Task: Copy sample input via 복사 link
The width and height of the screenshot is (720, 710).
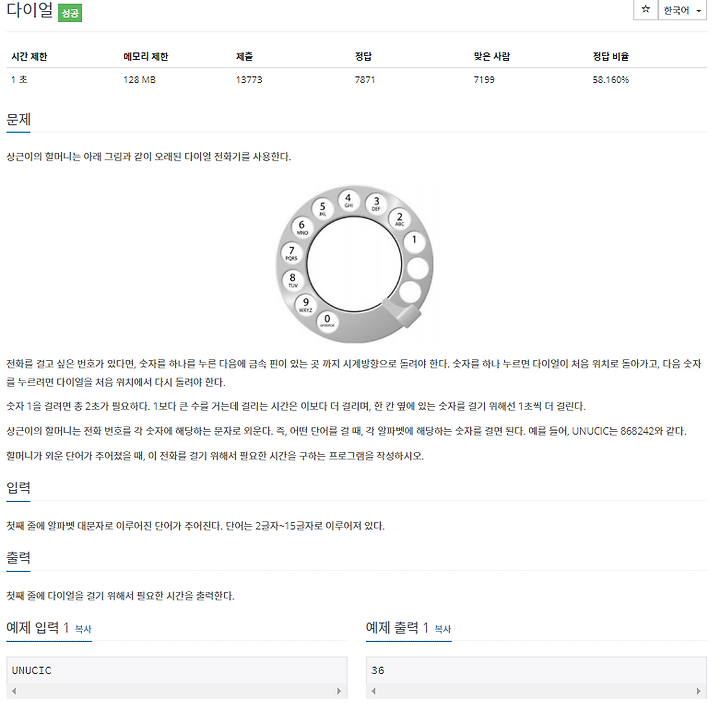Action: 83,629
